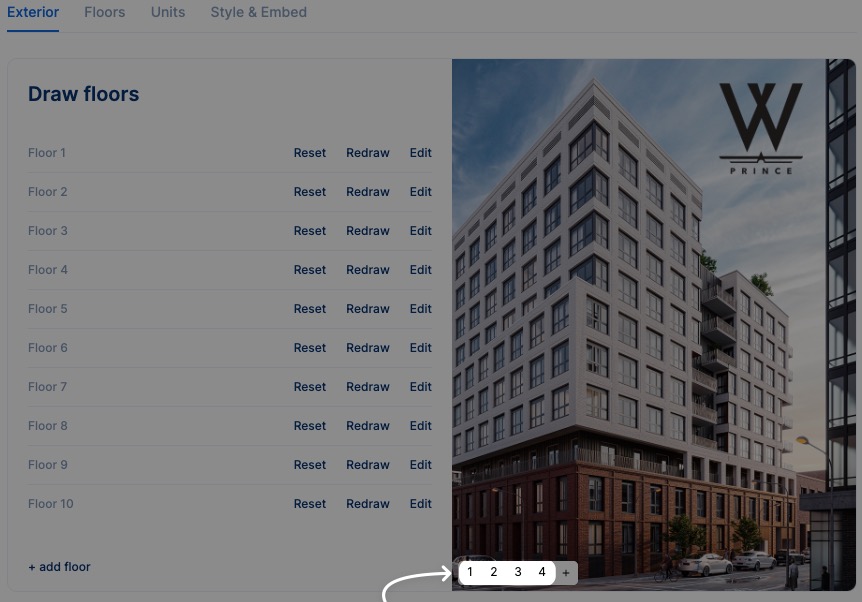Viewport: 862px width, 602px height.
Task: Reset Floor 7
Action: 310,387
